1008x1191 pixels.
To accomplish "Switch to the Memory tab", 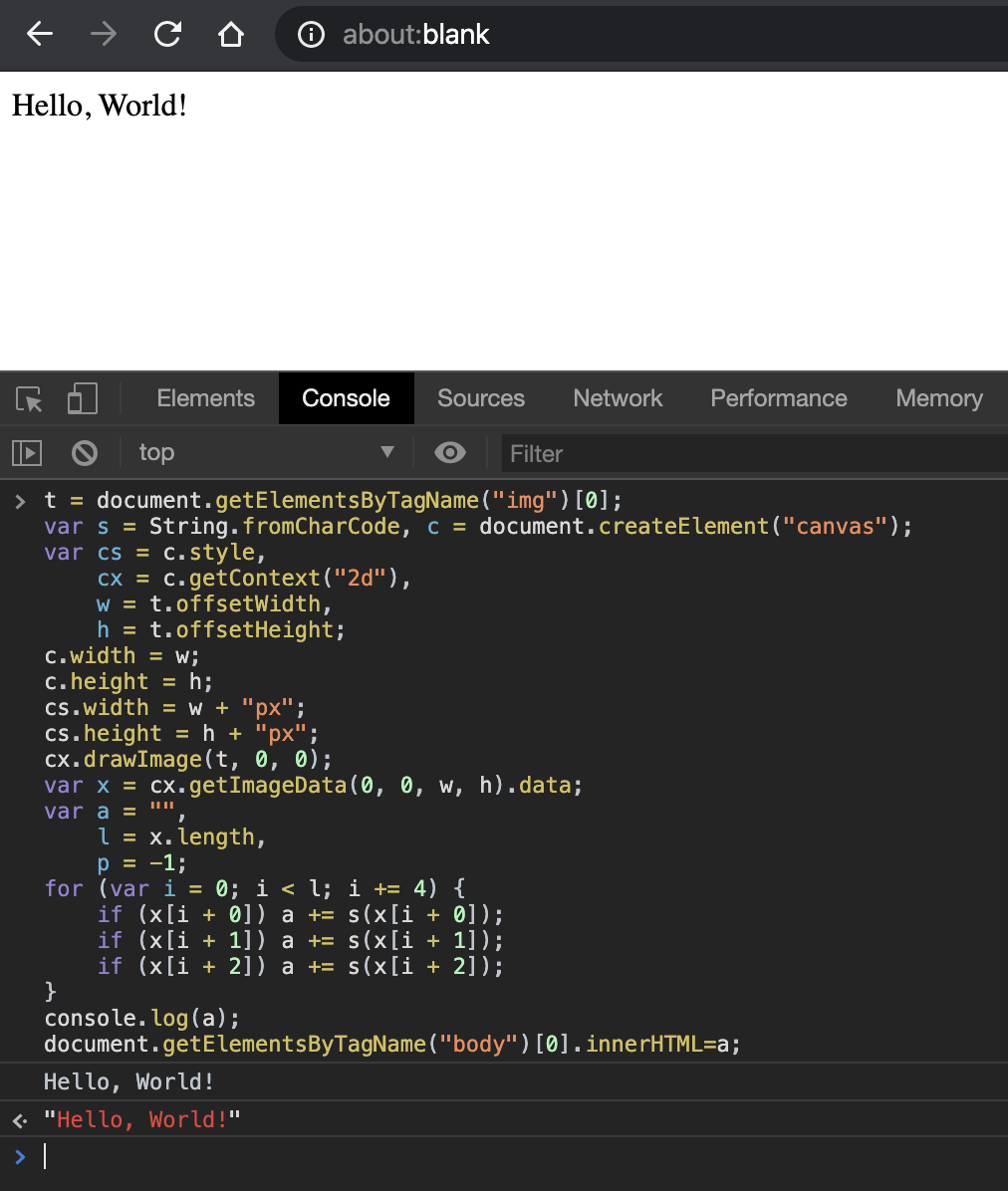I will point(939,398).
